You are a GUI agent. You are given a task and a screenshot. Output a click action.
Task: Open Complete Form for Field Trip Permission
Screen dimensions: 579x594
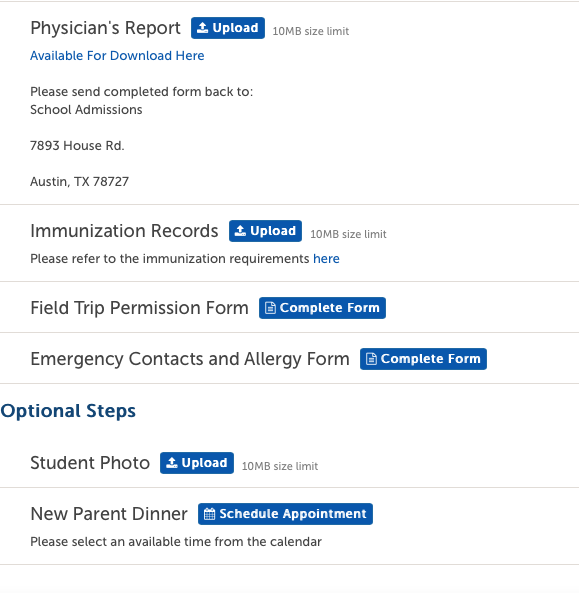click(322, 308)
